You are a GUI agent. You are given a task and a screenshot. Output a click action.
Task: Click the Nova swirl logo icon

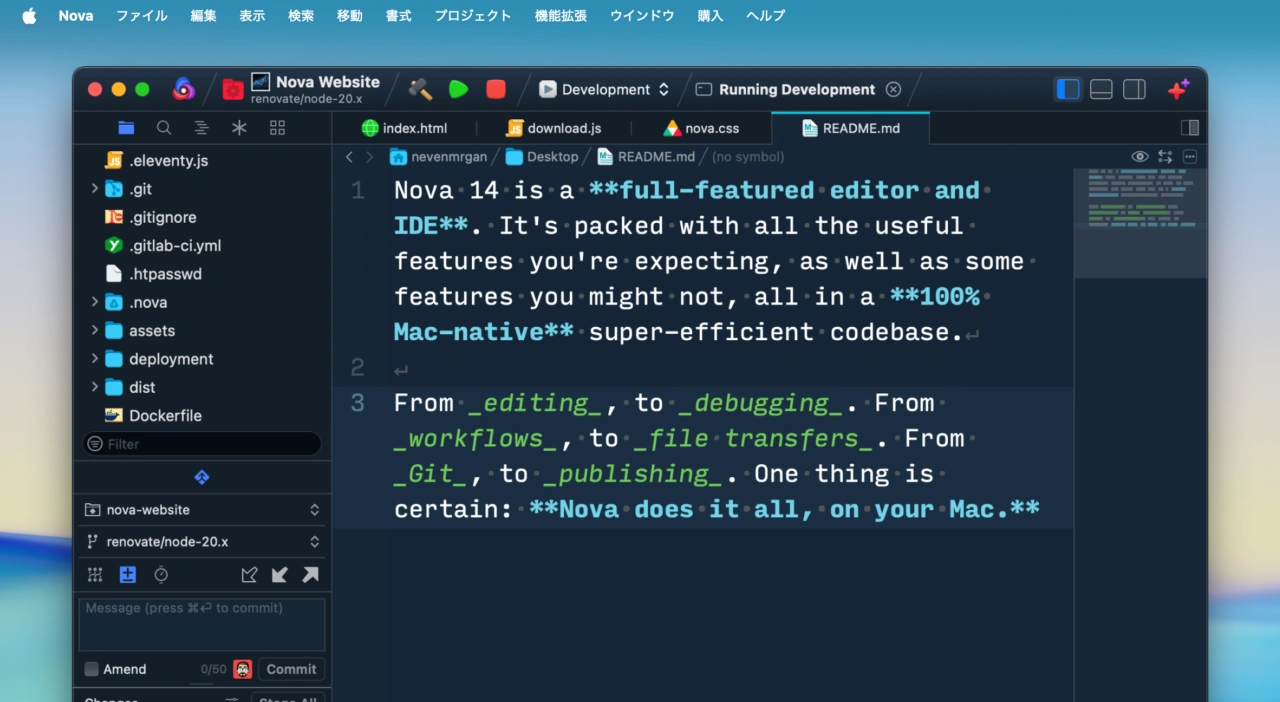pos(183,89)
